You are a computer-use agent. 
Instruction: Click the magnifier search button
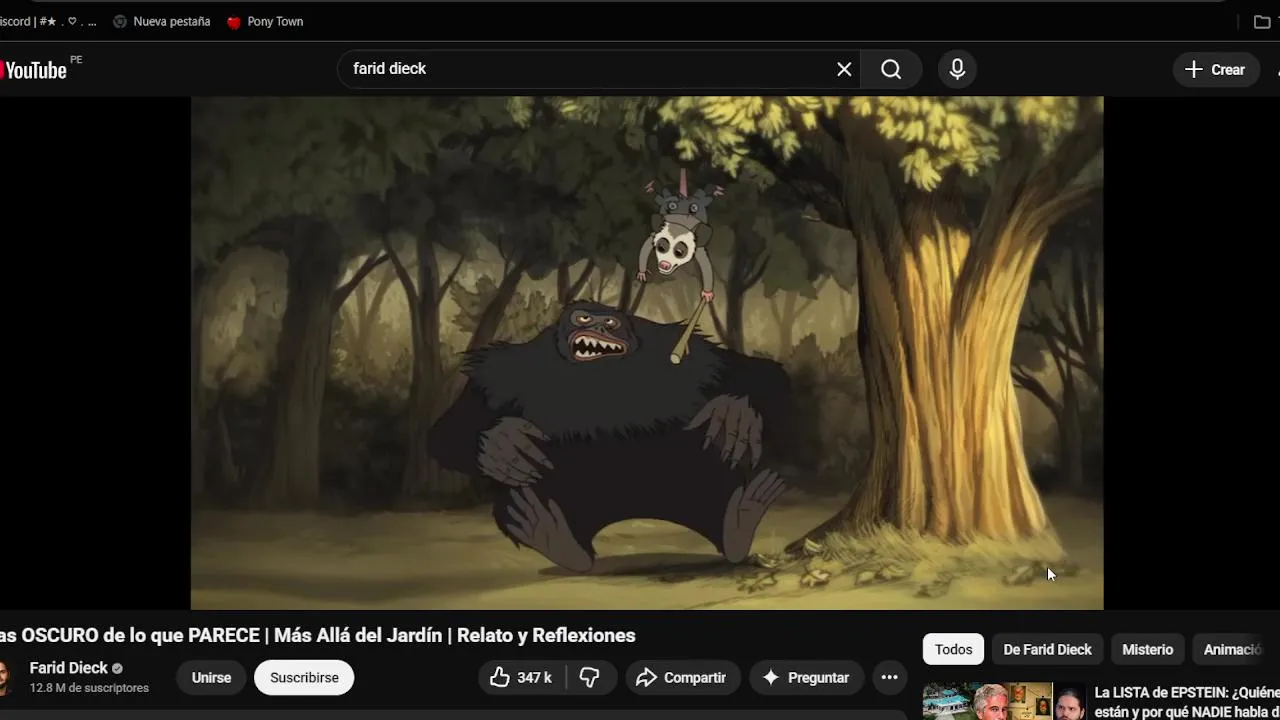point(891,69)
